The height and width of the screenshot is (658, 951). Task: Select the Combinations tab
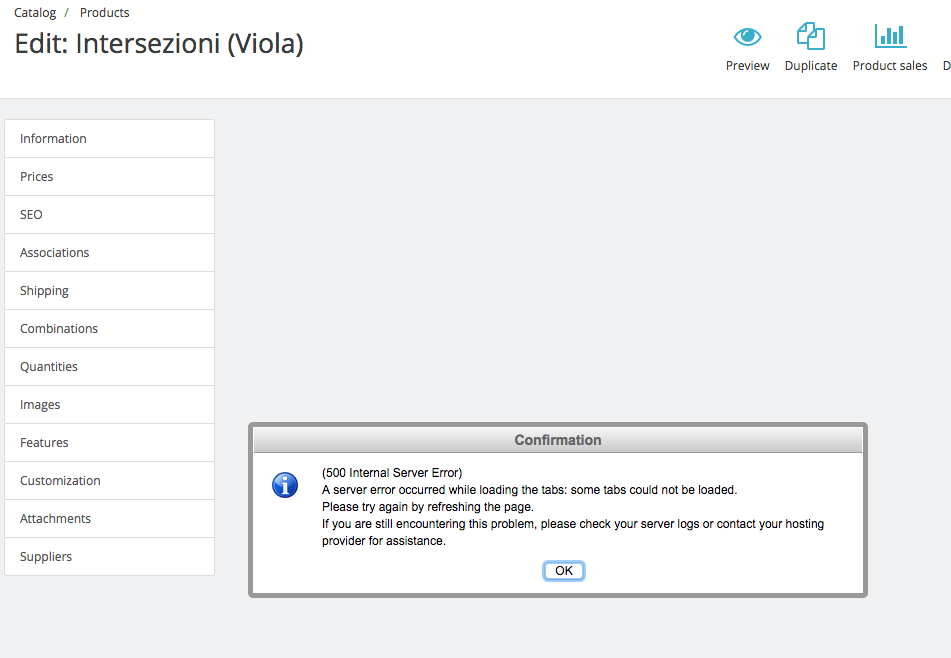pyautogui.click(x=110, y=329)
